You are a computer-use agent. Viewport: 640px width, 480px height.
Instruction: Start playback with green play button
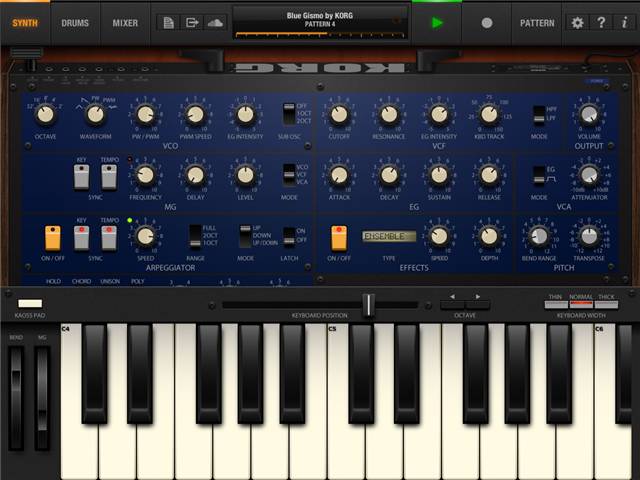click(x=437, y=23)
